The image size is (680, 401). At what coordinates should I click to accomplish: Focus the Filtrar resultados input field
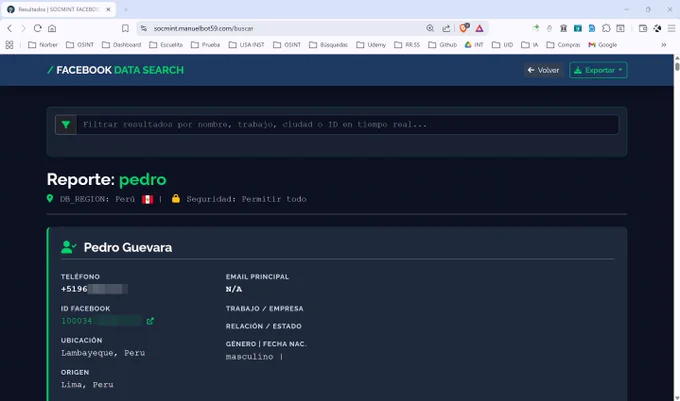click(x=348, y=125)
